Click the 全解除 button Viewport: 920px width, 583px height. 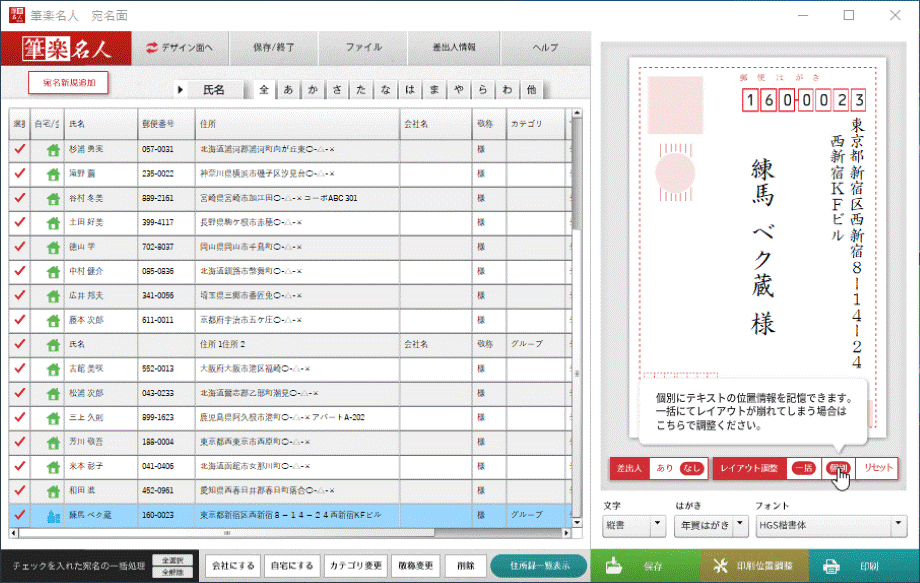pyautogui.click(x=172, y=572)
